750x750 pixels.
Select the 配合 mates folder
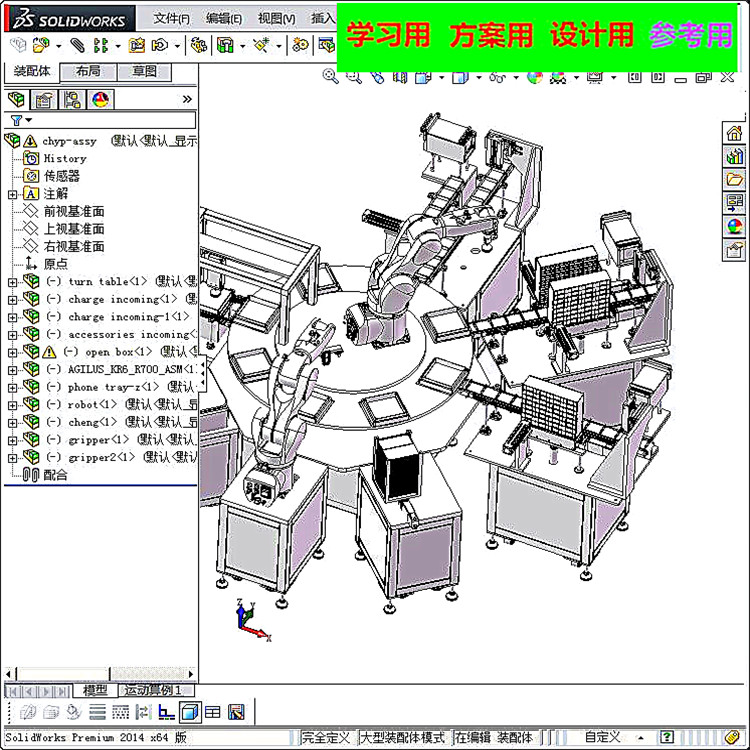55,475
